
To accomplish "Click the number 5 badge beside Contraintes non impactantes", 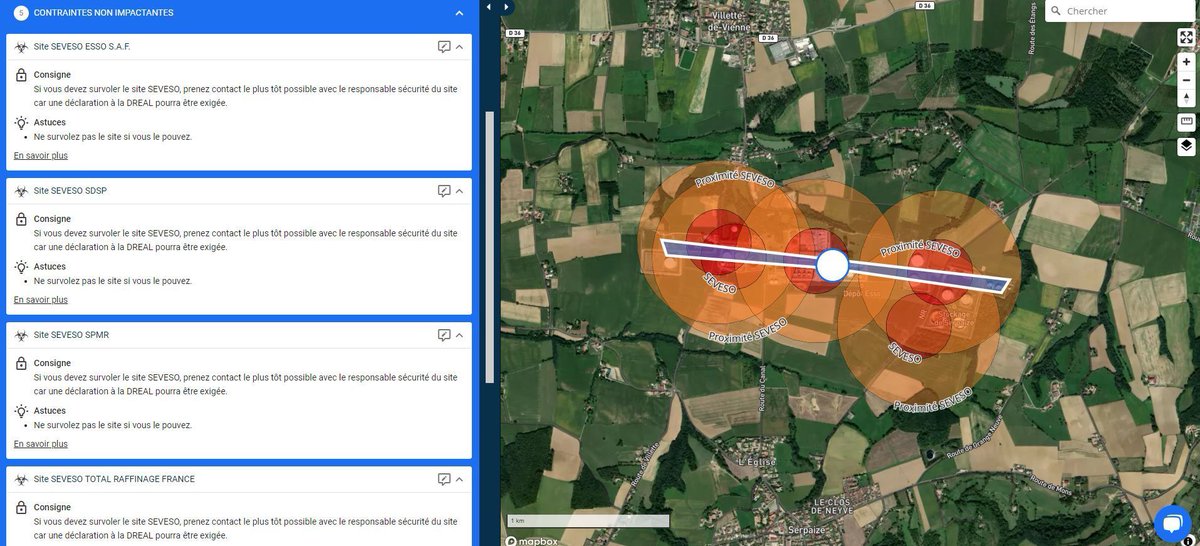I will (22, 13).
